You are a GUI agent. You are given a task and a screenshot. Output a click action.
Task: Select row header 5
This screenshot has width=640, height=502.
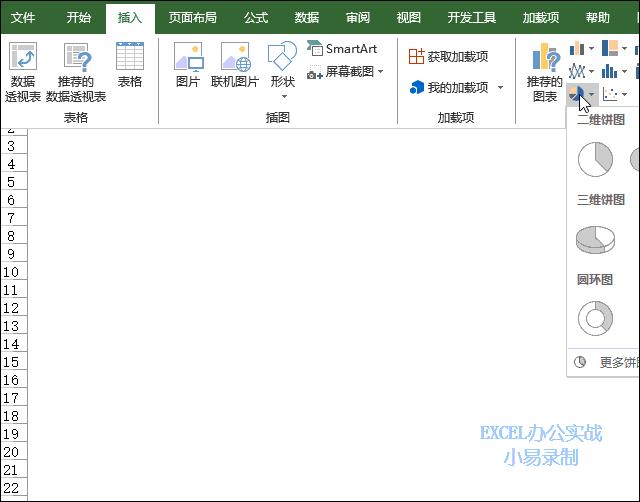pyautogui.click(x=13, y=182)
